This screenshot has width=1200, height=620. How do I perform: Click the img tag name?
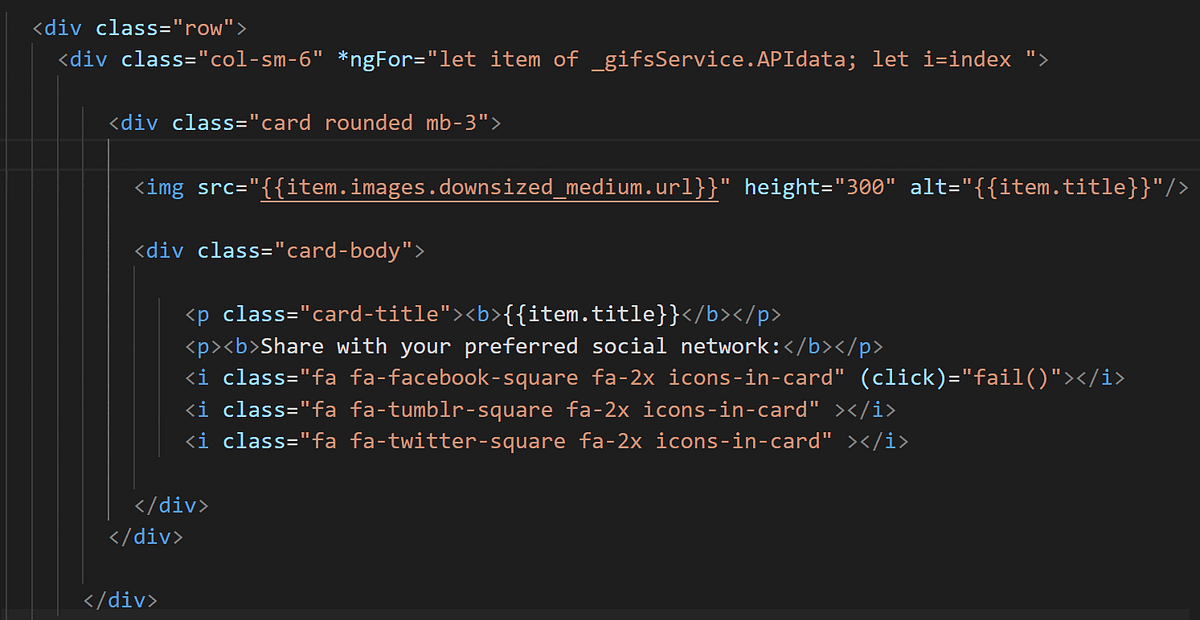coord(165,187)
